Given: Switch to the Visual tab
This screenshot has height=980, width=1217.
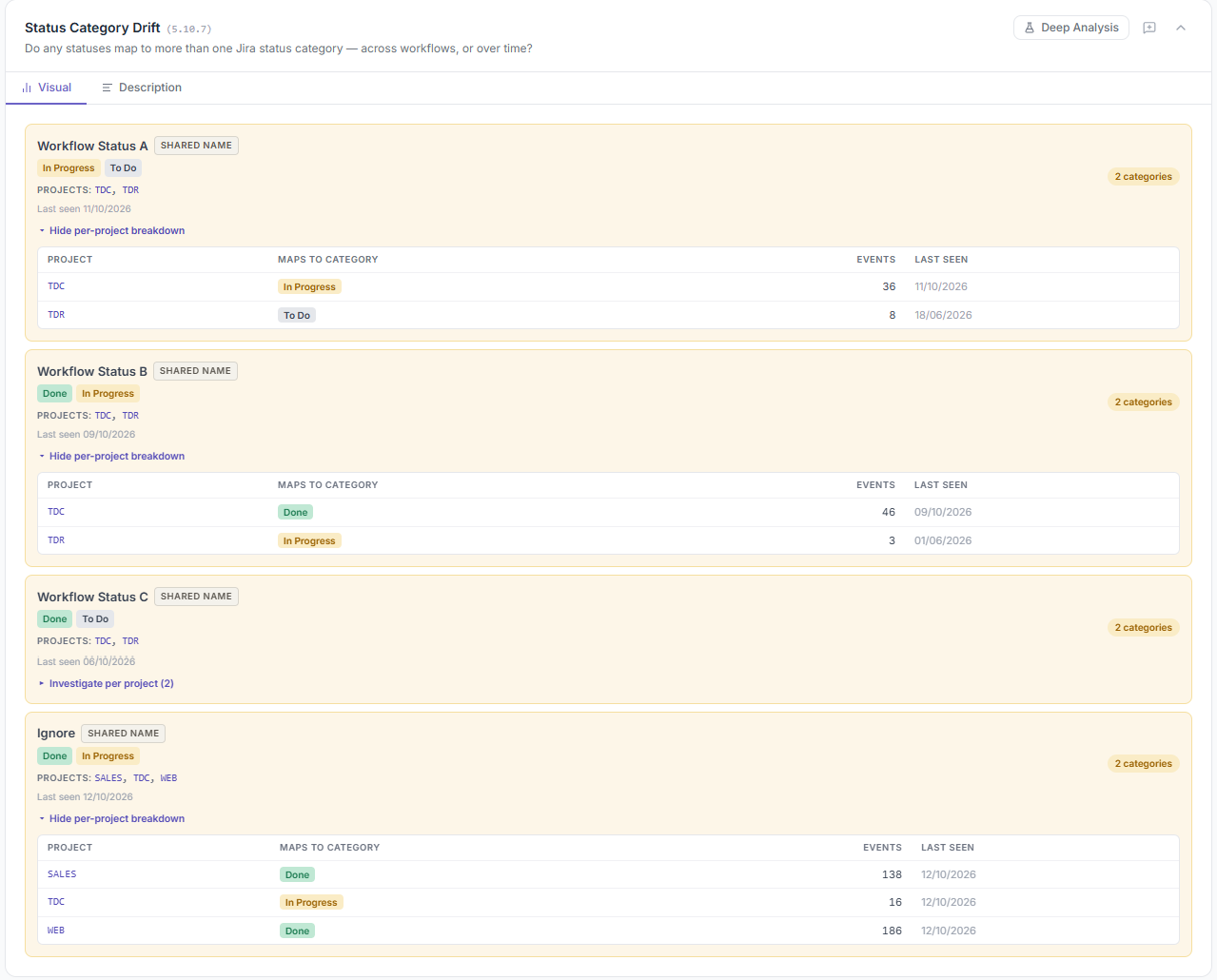Looking at the screenshot, I should tap(47, 88).
